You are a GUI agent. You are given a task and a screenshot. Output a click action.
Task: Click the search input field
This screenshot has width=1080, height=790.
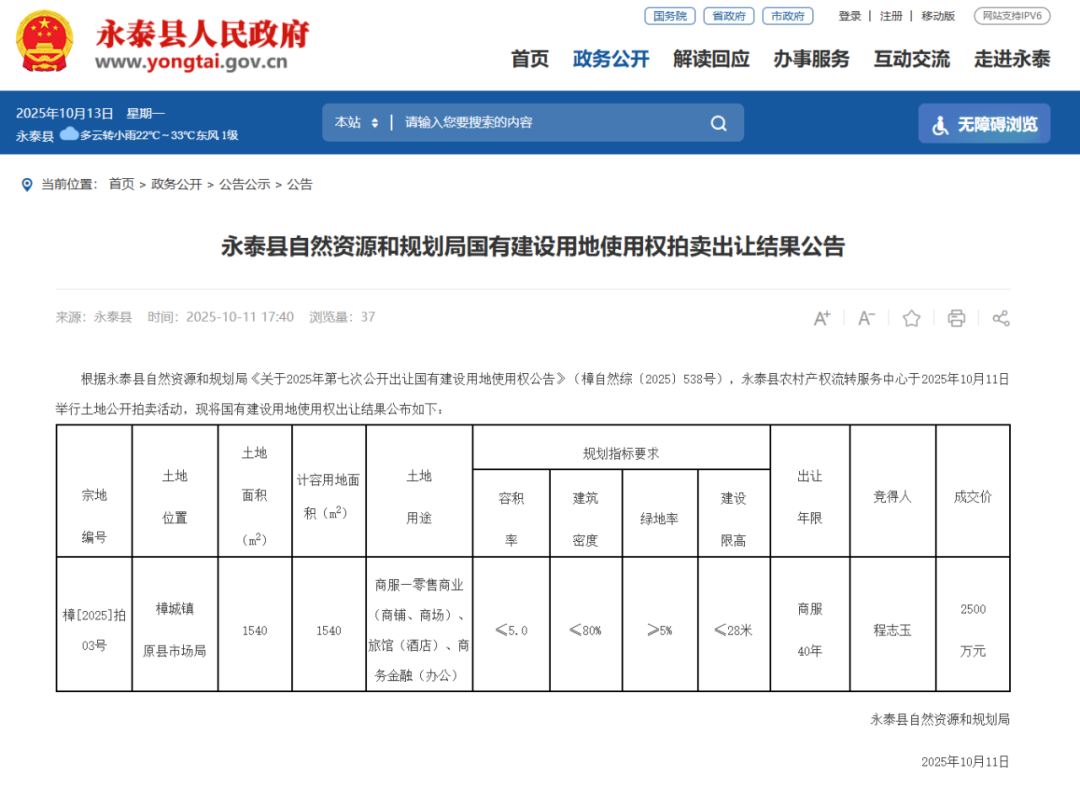[550, 123]
